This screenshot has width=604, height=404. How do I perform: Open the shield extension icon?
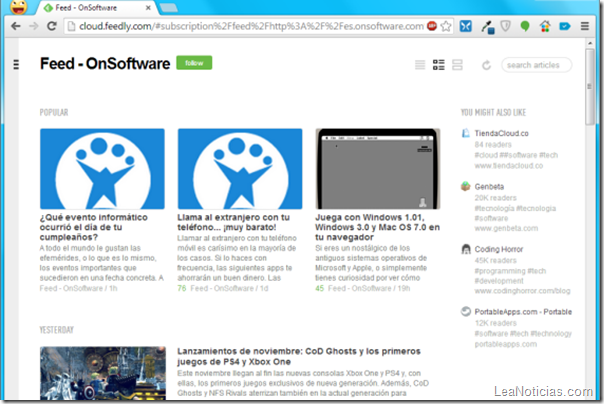tap(505, 26)
